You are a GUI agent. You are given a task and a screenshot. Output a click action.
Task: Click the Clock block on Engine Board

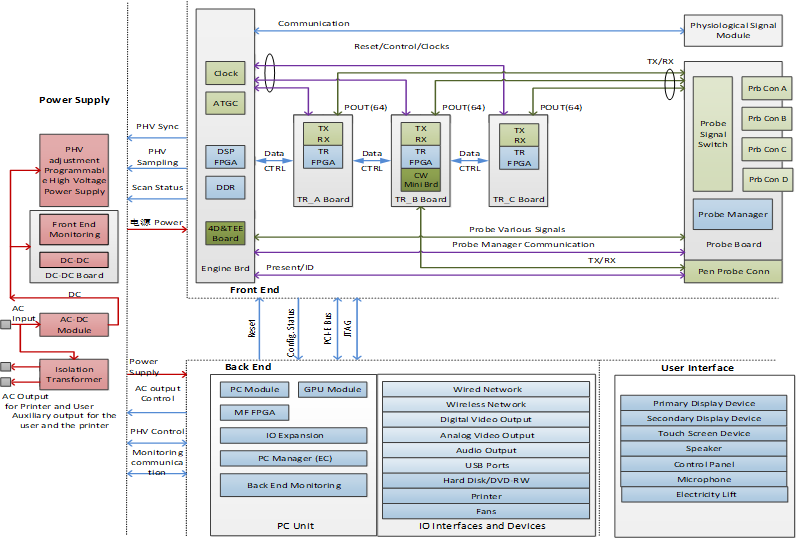[226, 73]
